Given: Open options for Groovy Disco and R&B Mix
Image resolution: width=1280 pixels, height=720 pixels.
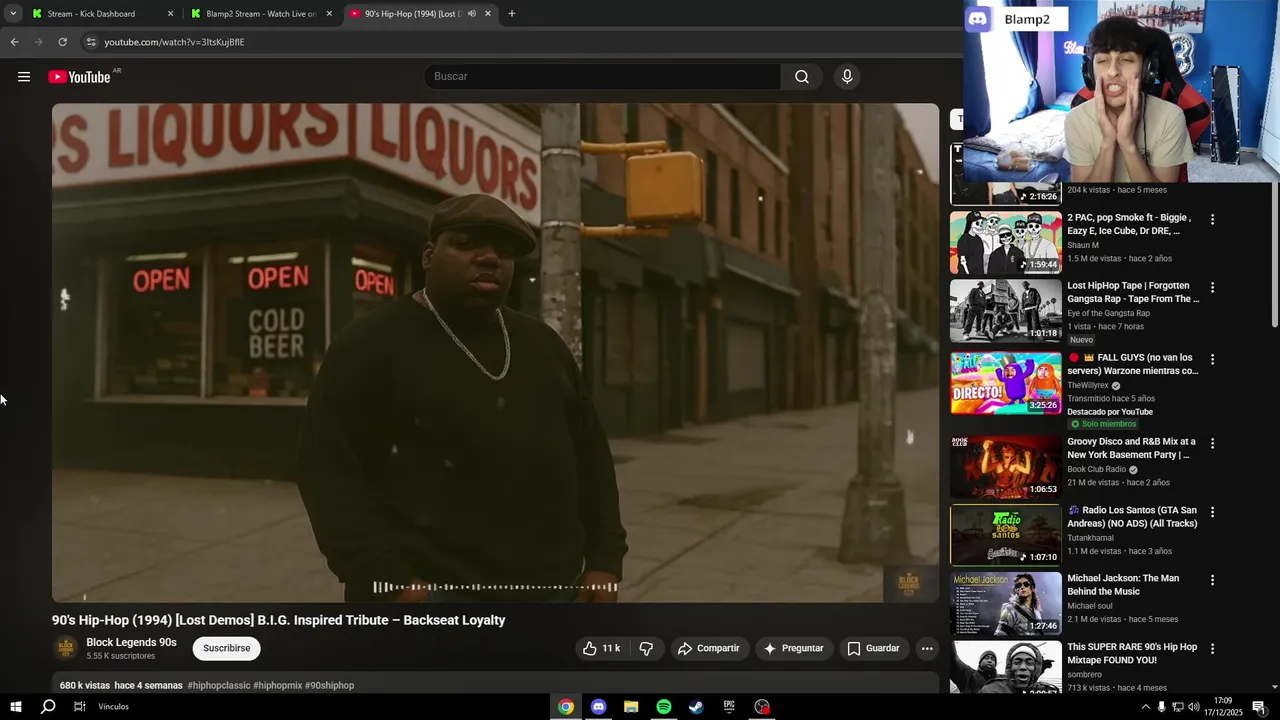Looking at the screenshot, I should point(1212,443).
